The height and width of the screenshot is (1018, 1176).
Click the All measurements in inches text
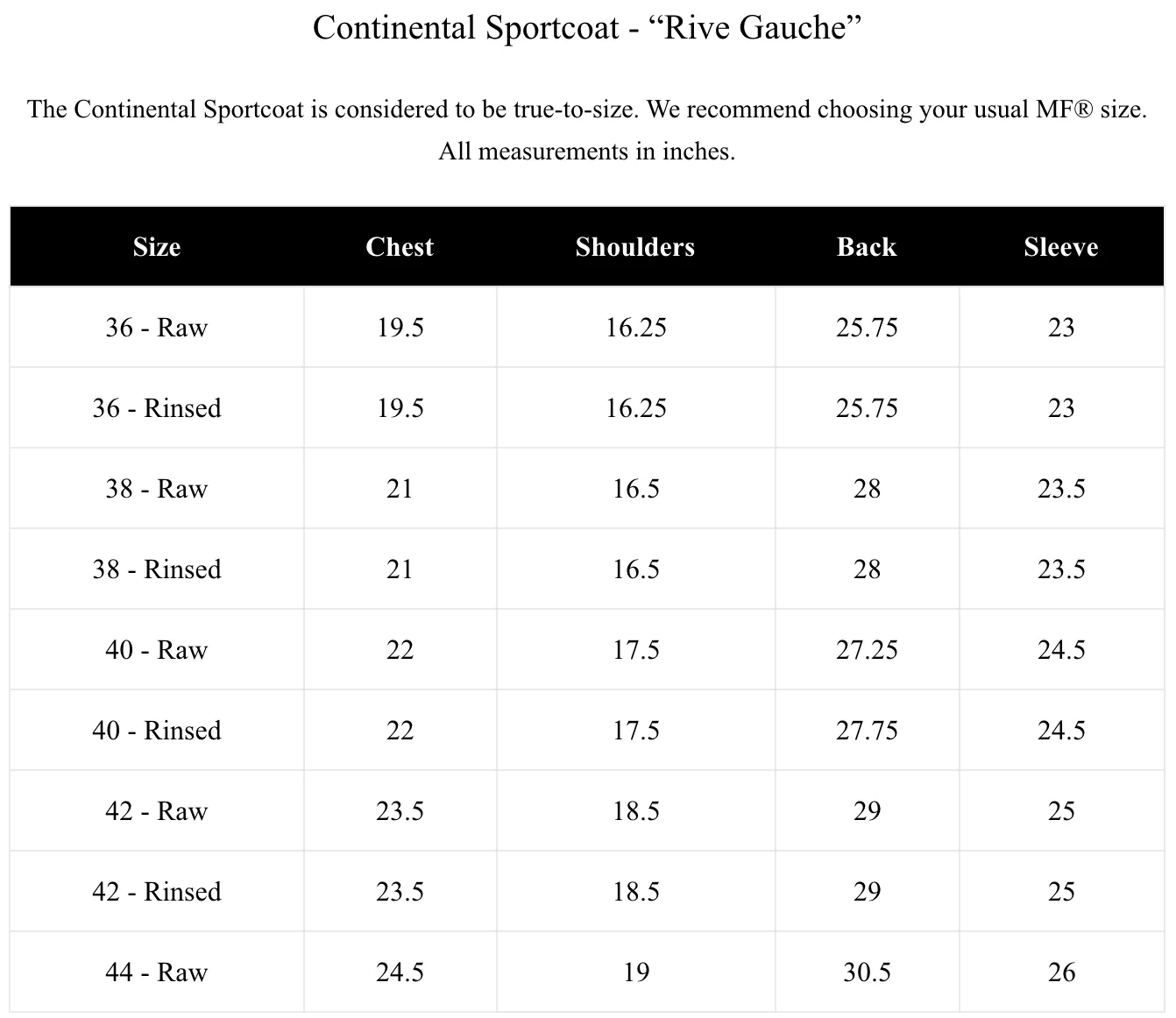(x=587, y=152)
